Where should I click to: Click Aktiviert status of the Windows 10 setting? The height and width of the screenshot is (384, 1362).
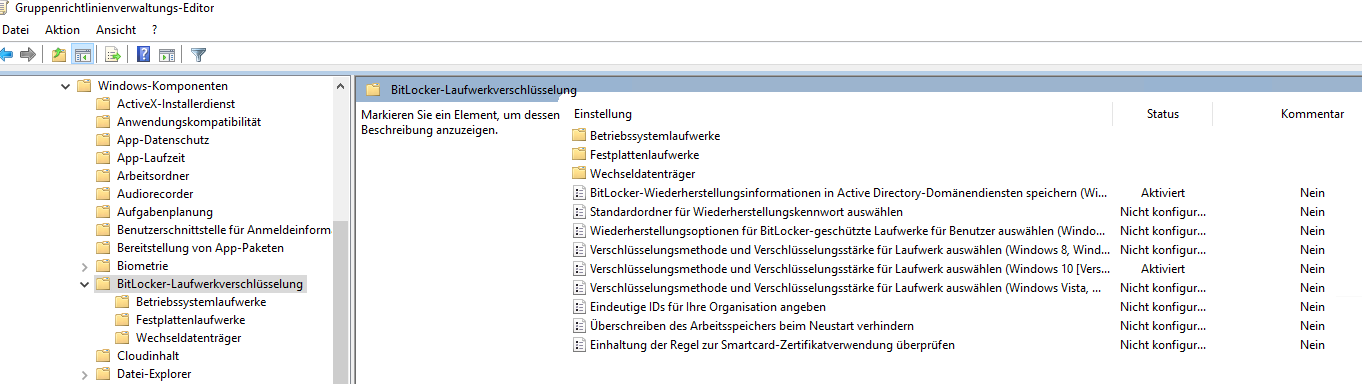click(1163, 268)
